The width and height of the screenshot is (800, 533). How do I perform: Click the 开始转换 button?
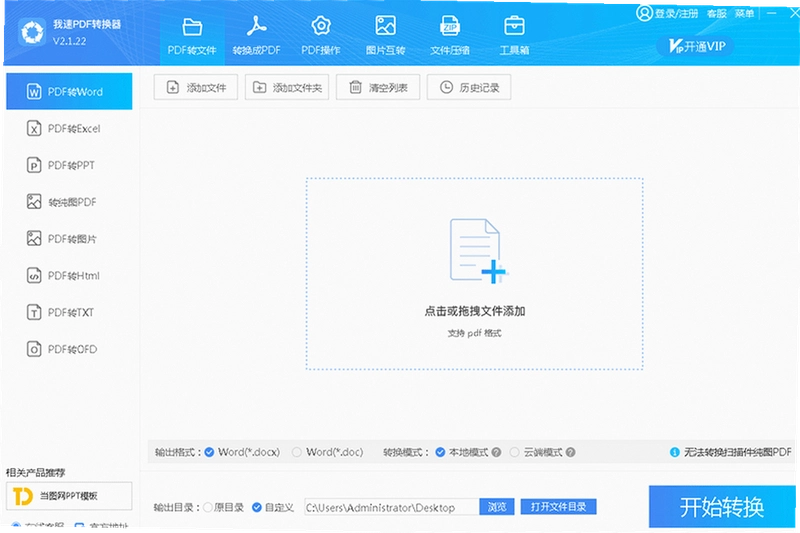click(721, 506)
